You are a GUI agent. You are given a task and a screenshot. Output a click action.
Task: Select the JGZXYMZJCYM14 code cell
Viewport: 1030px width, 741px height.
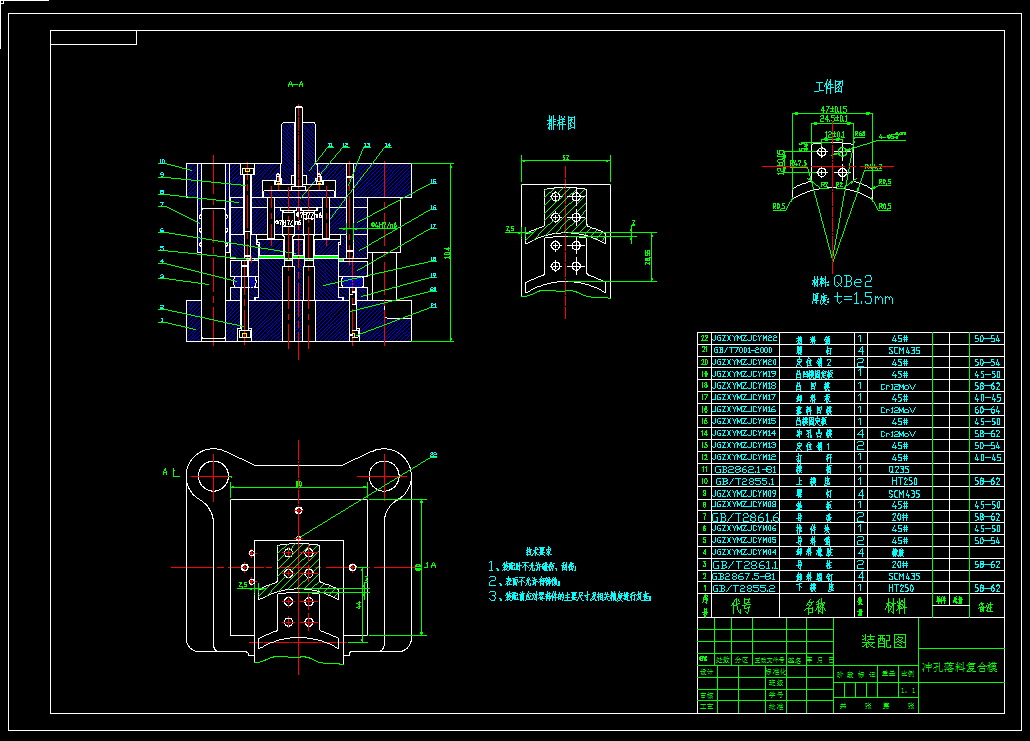point(745,434)
